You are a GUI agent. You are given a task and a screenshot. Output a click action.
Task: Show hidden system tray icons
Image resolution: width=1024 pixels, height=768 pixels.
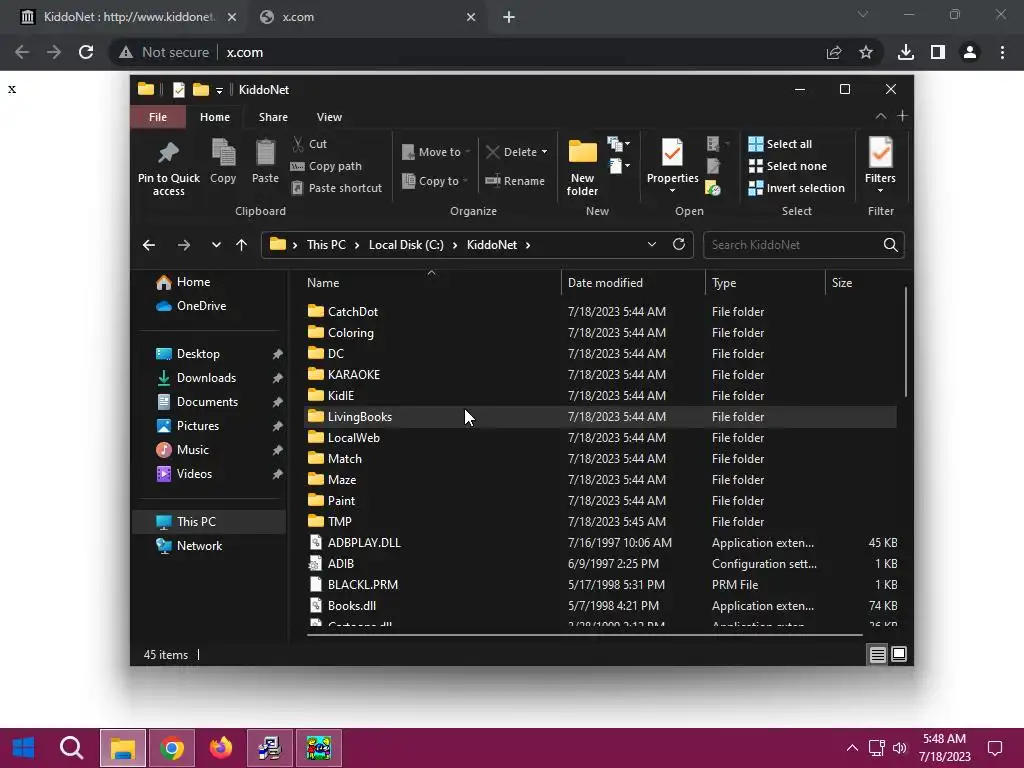click(852, 748)
